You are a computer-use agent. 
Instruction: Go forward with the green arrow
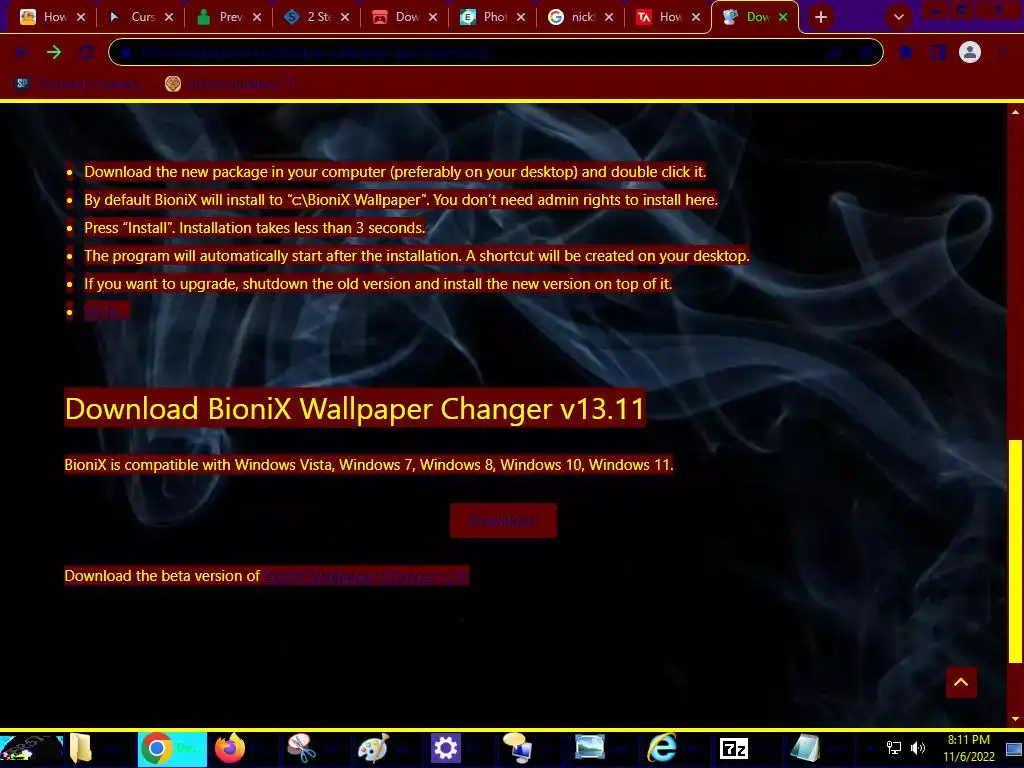click(x=54, y=52)
